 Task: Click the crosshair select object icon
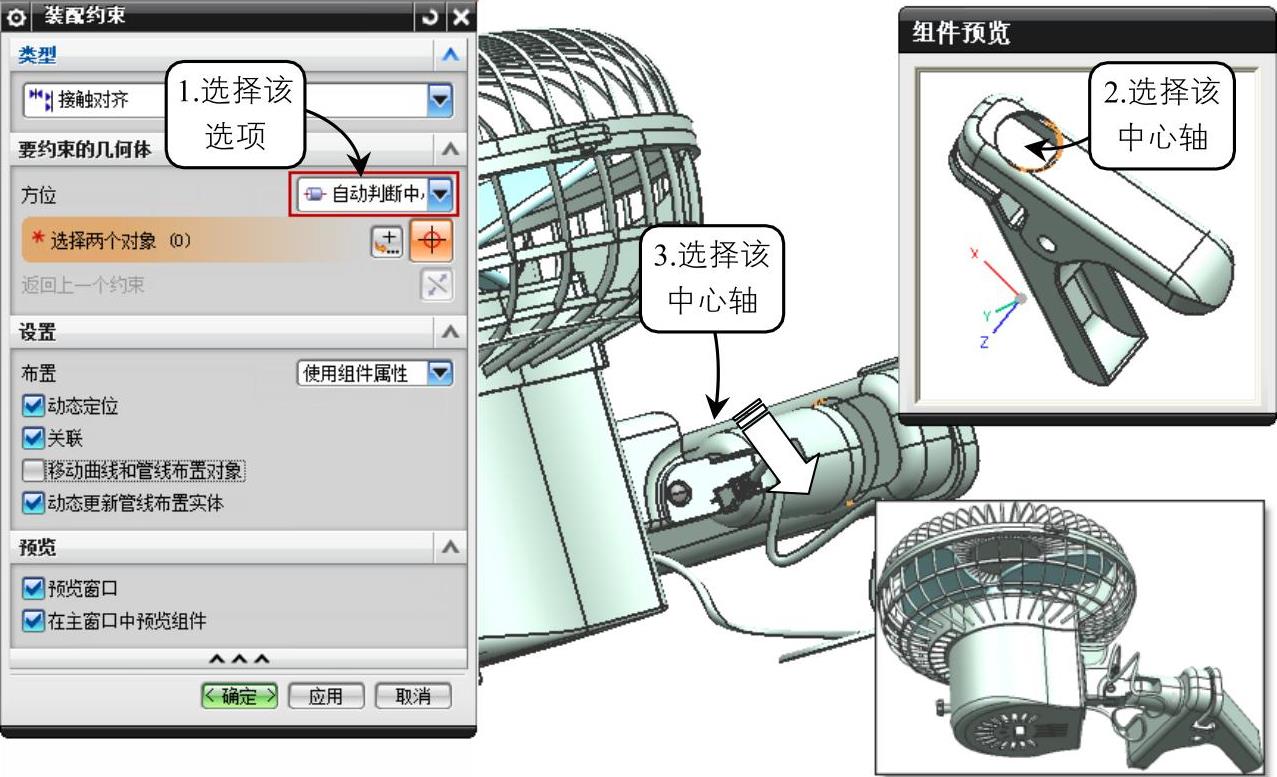point(431,241)
